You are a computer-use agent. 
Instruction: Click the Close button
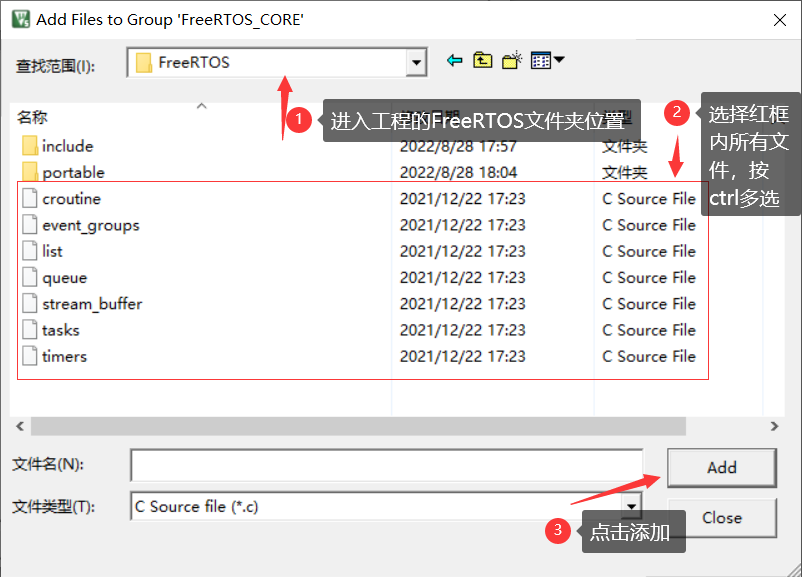pos(722,517)
